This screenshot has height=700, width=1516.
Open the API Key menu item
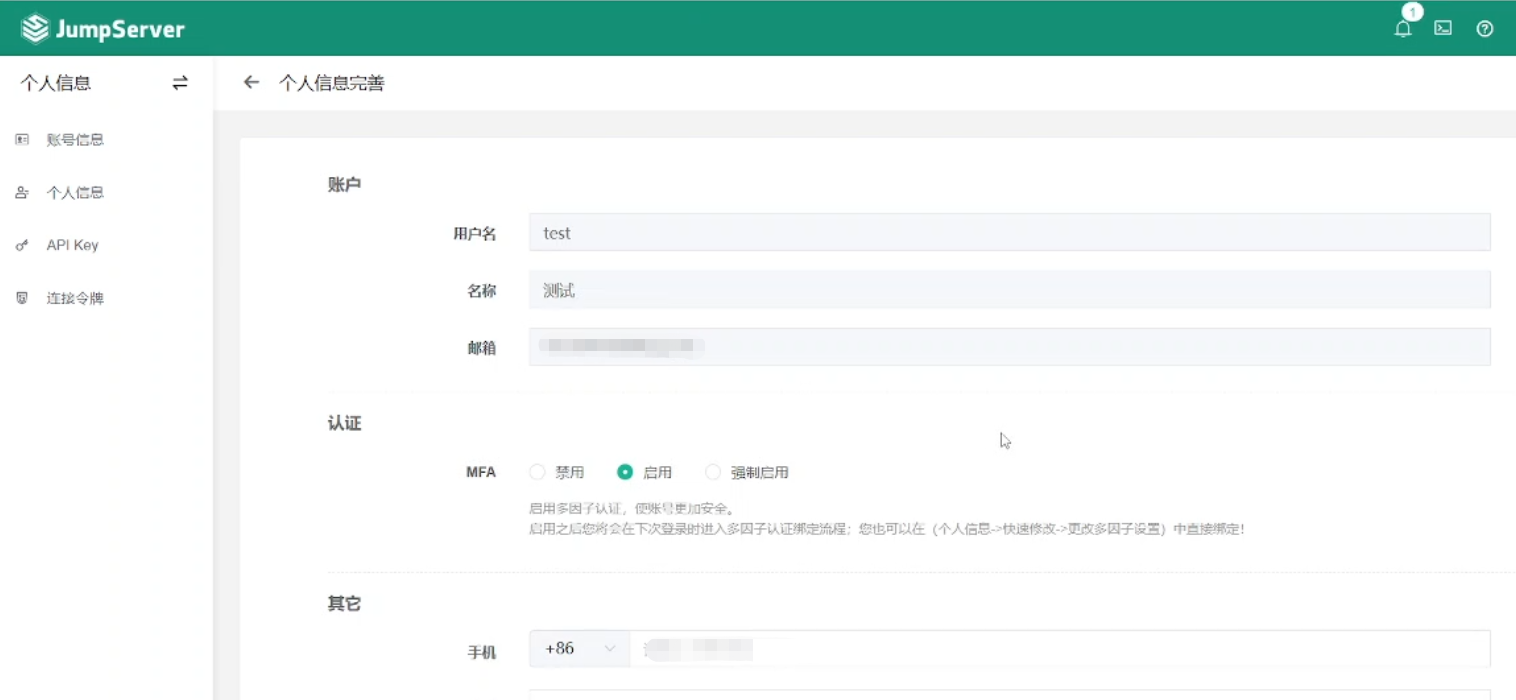(72, 246)
